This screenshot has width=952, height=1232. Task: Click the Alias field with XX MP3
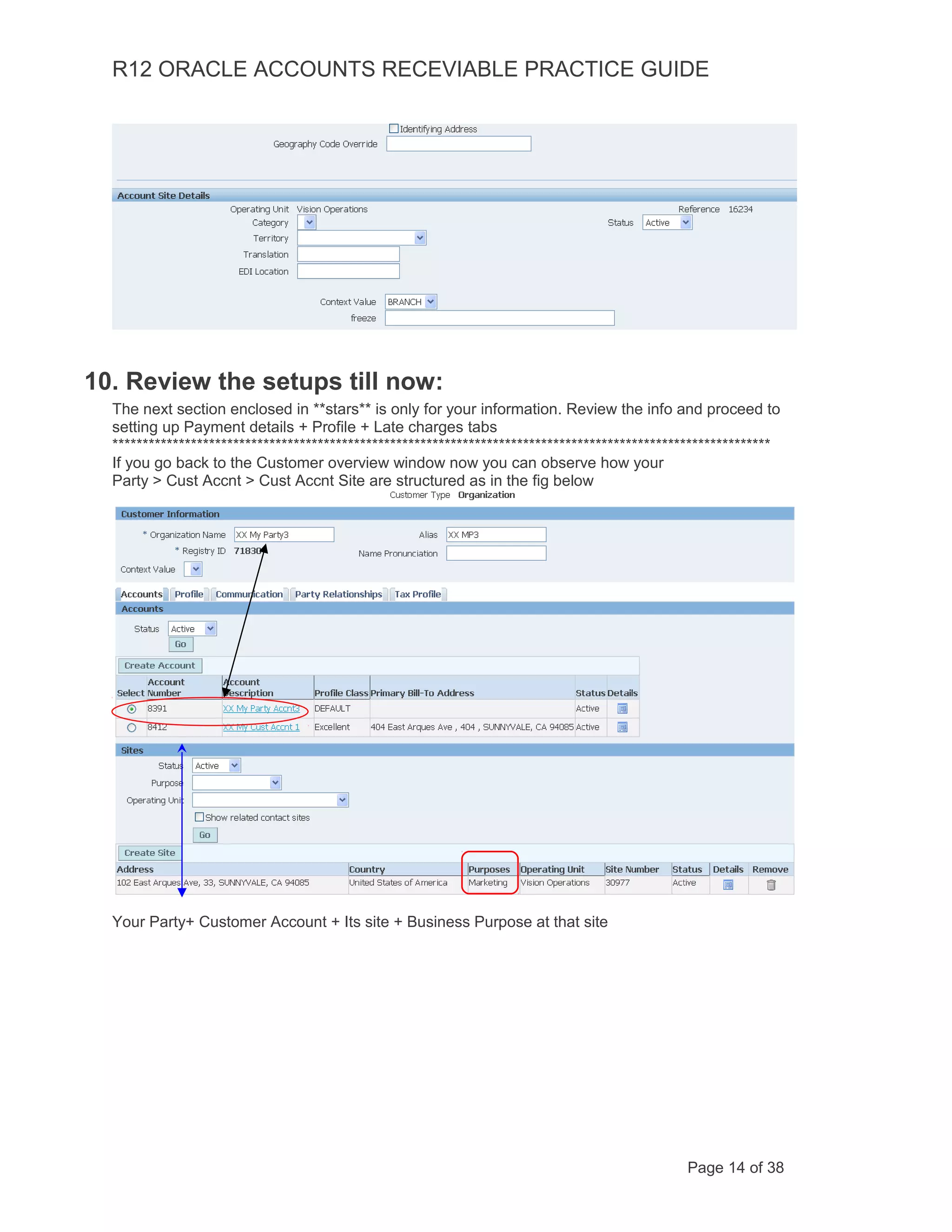496,534
